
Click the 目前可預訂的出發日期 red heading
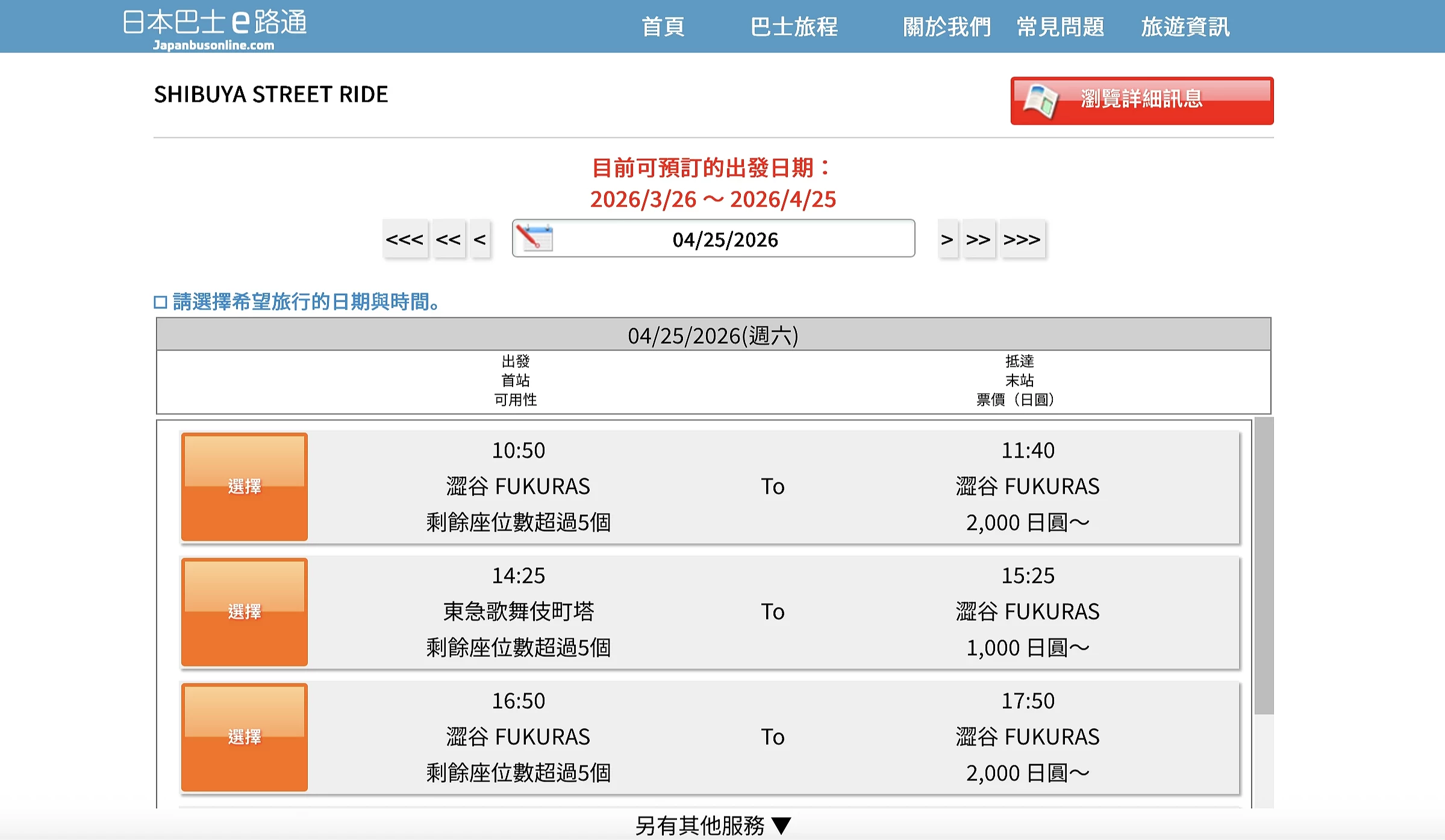(711, 168)
